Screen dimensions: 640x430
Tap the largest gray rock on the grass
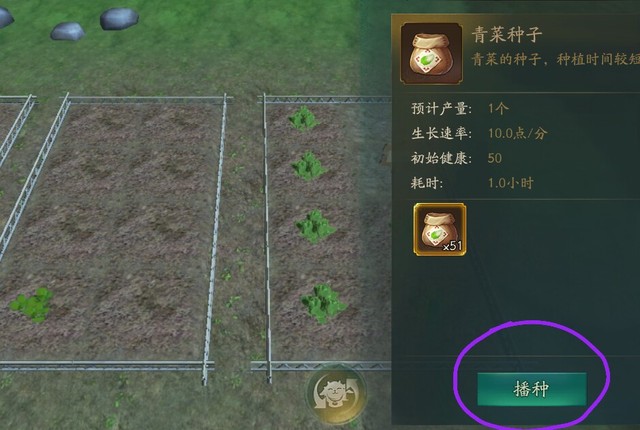click(119, 19)
